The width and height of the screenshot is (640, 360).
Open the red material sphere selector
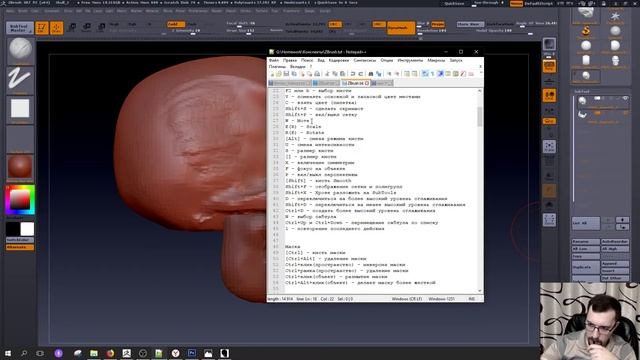click(x=20, y=167)
